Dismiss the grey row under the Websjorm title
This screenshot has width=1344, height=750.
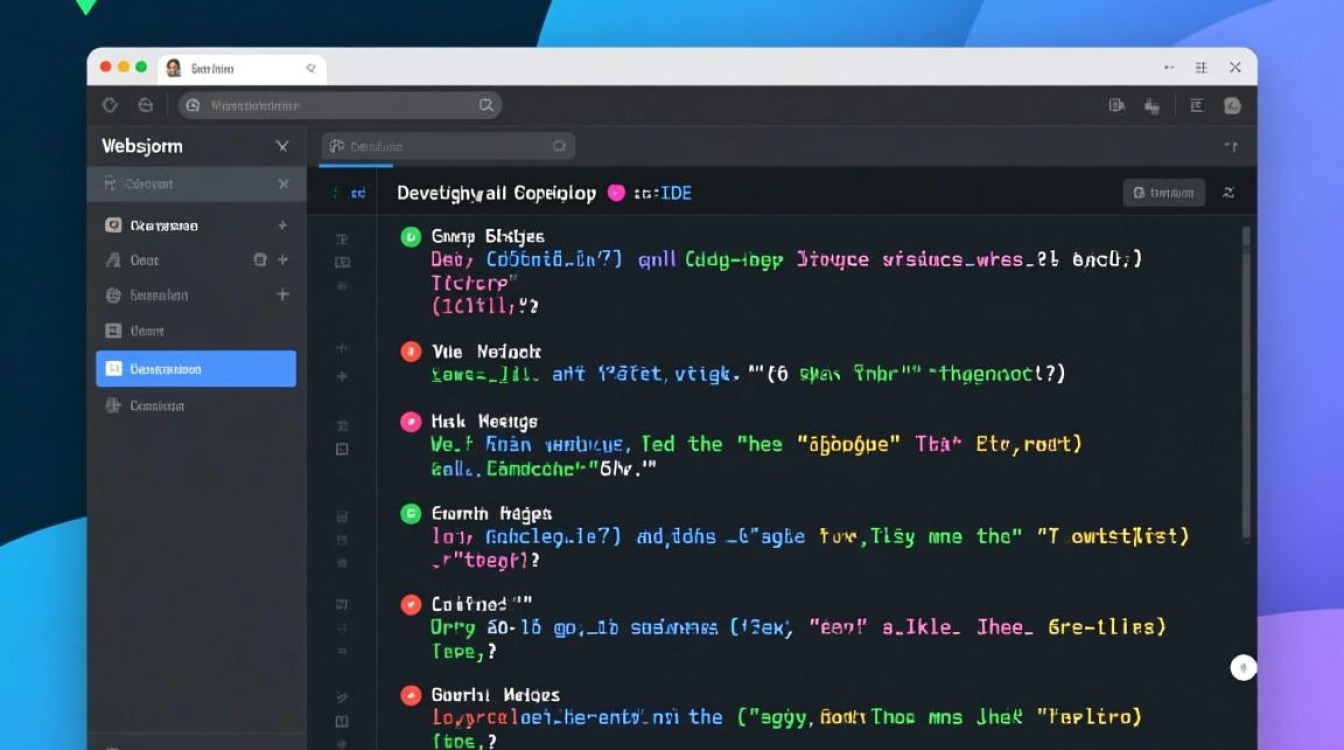(x=284, y=184)
